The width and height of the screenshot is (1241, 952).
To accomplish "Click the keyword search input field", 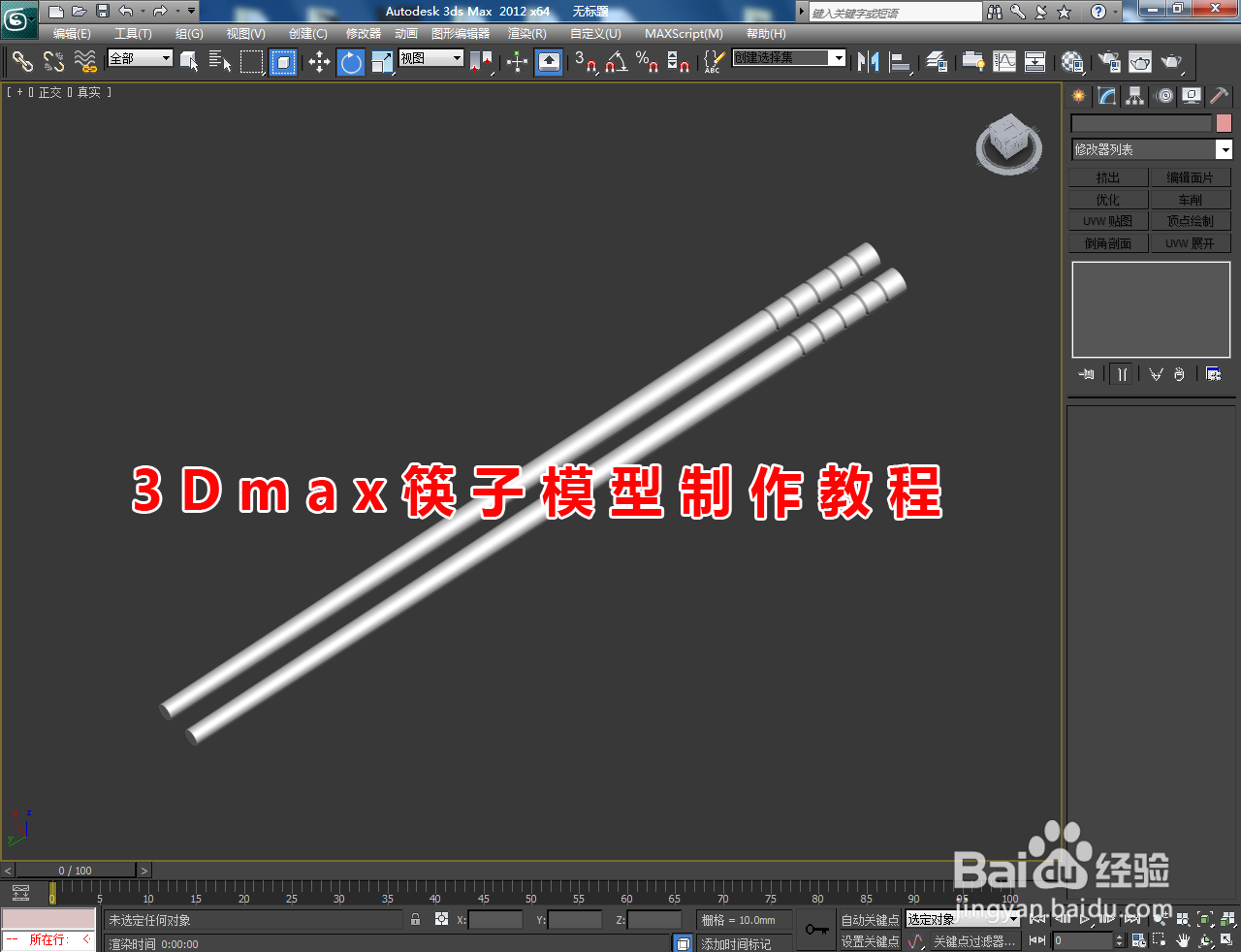I will click(895, 12).
